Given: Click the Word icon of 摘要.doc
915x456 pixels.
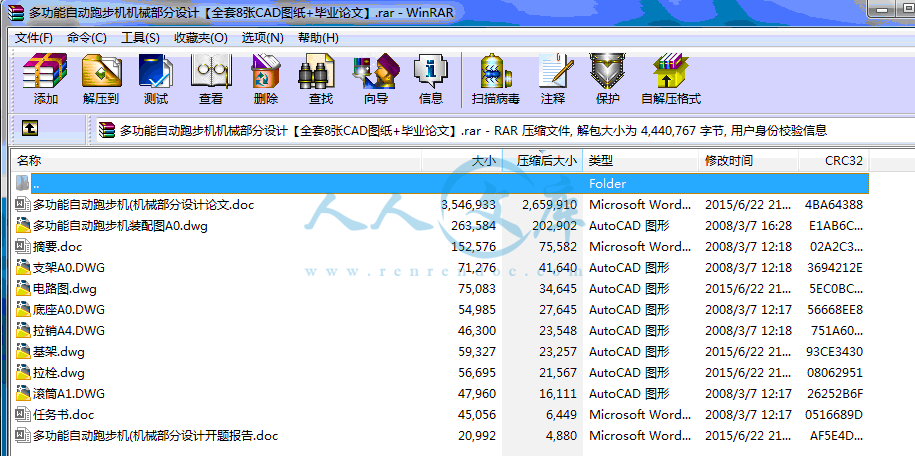Looking at the screenshot, I should point(23,246).
